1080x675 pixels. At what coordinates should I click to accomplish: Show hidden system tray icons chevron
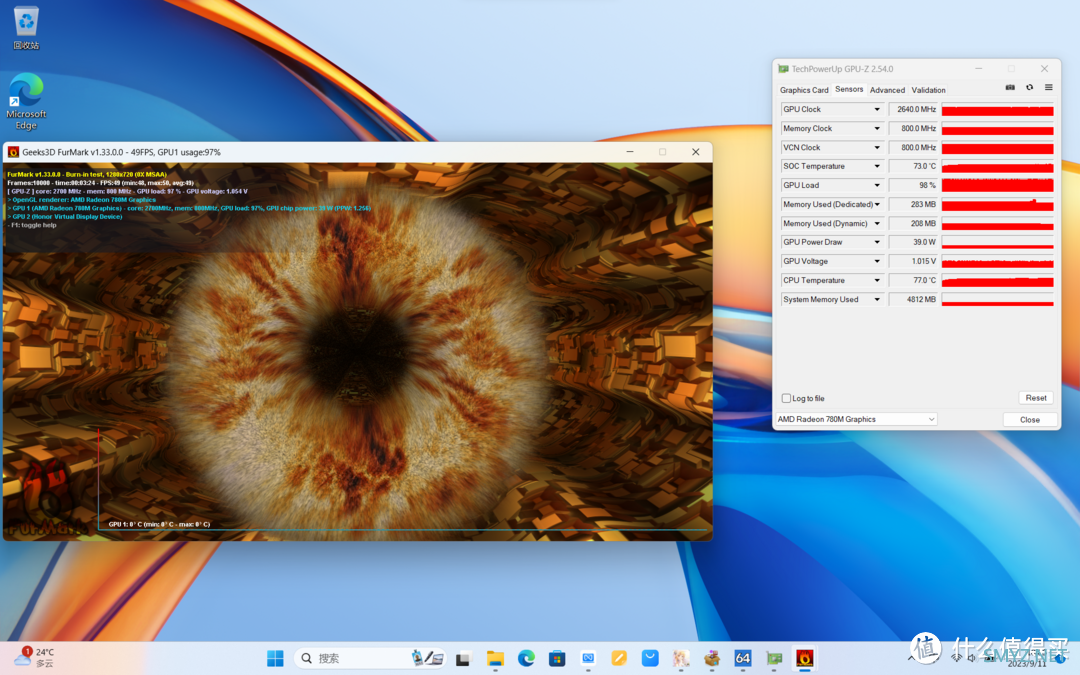[x=911, y=658]
